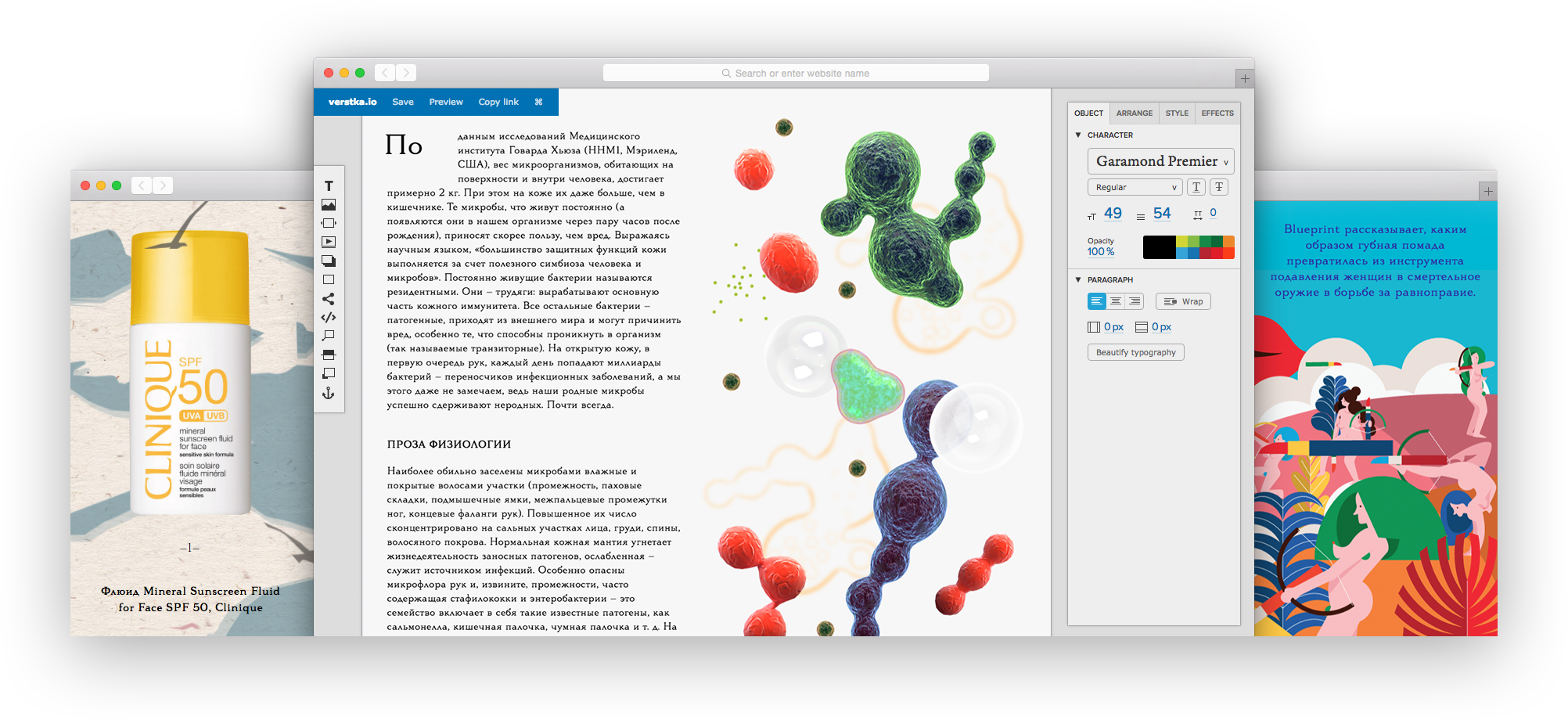The height and width of the screenshot is (720, 1568).
Task: Click the anchor tool icon
Action: click(329, 393)
